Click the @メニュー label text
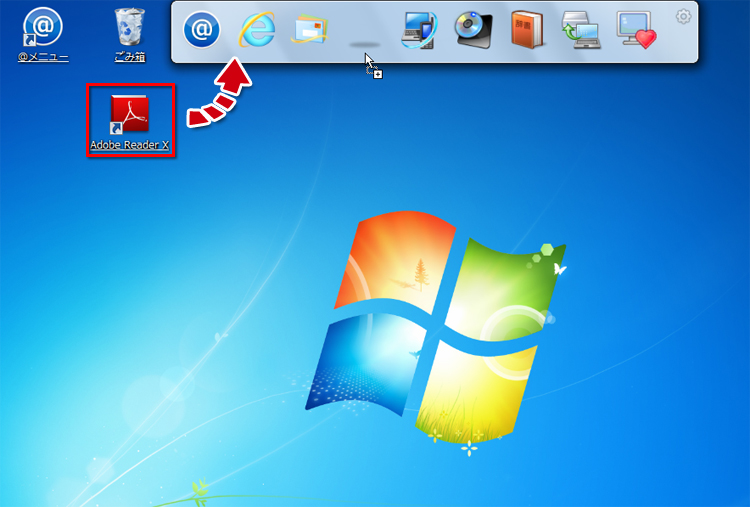 point(43,57)
